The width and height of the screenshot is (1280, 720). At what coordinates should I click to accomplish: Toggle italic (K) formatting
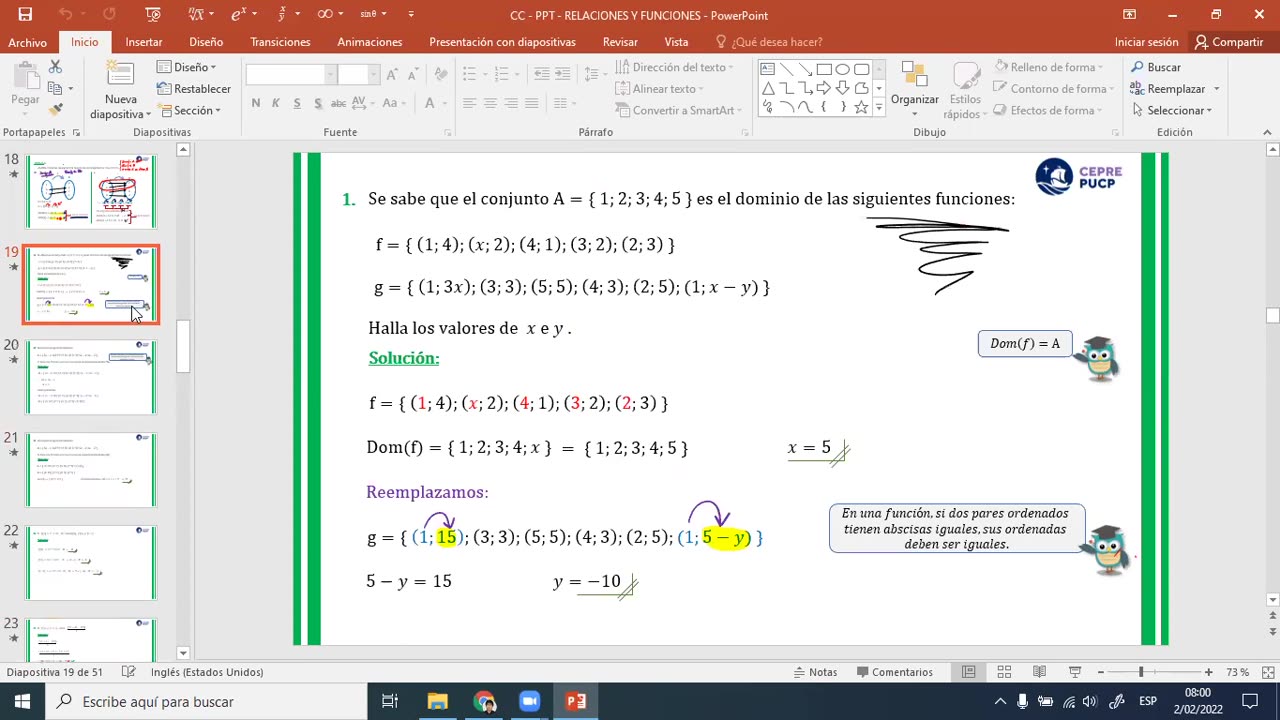pos(277,103)
